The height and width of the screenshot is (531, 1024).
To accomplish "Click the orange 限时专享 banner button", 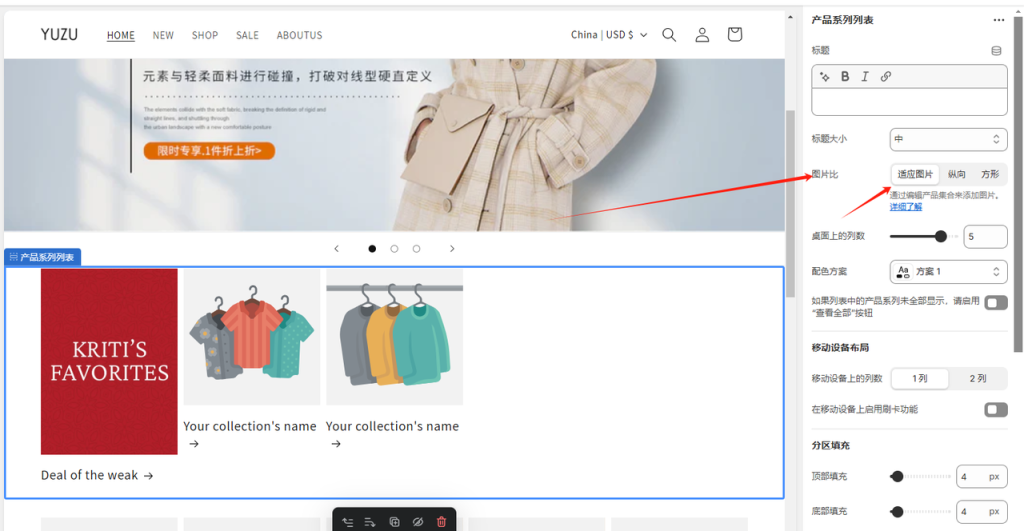I will tap(209, 151).
